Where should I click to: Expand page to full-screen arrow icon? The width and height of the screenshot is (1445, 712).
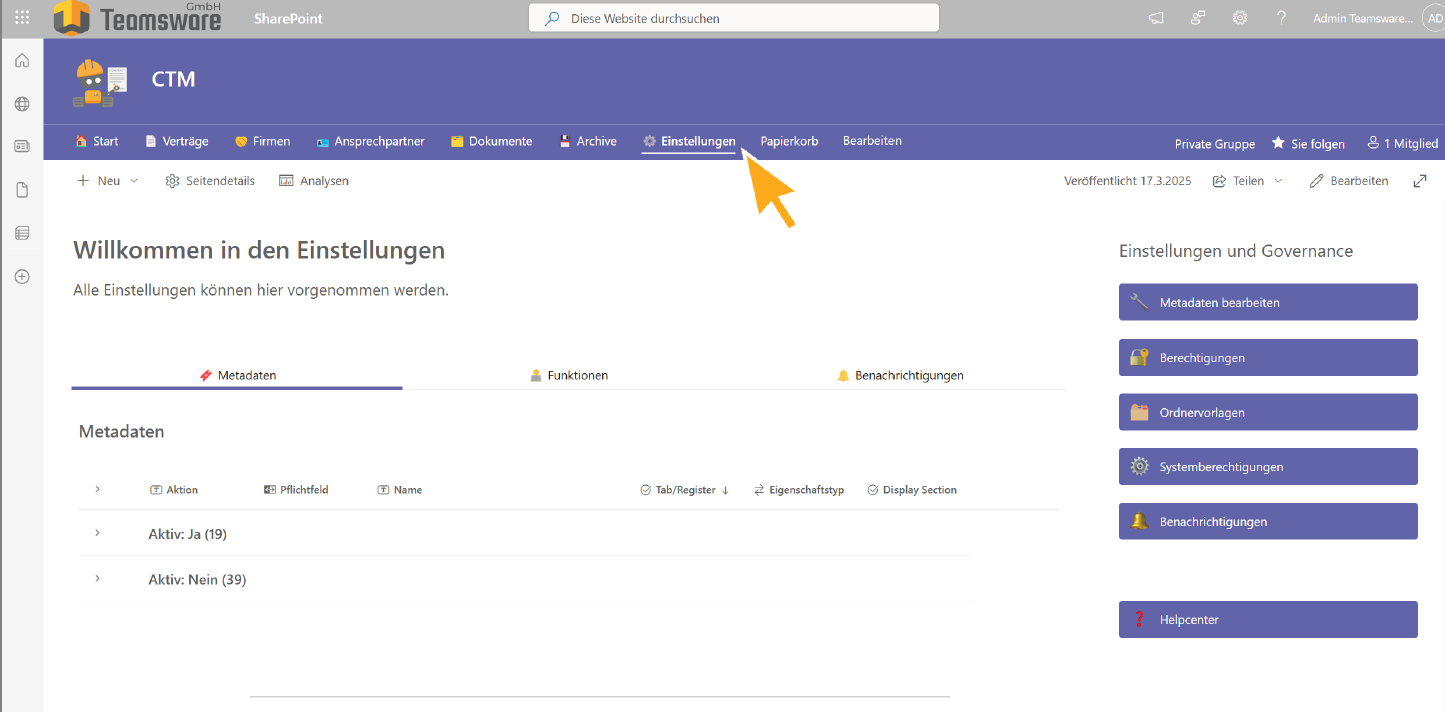point(1419,181)
